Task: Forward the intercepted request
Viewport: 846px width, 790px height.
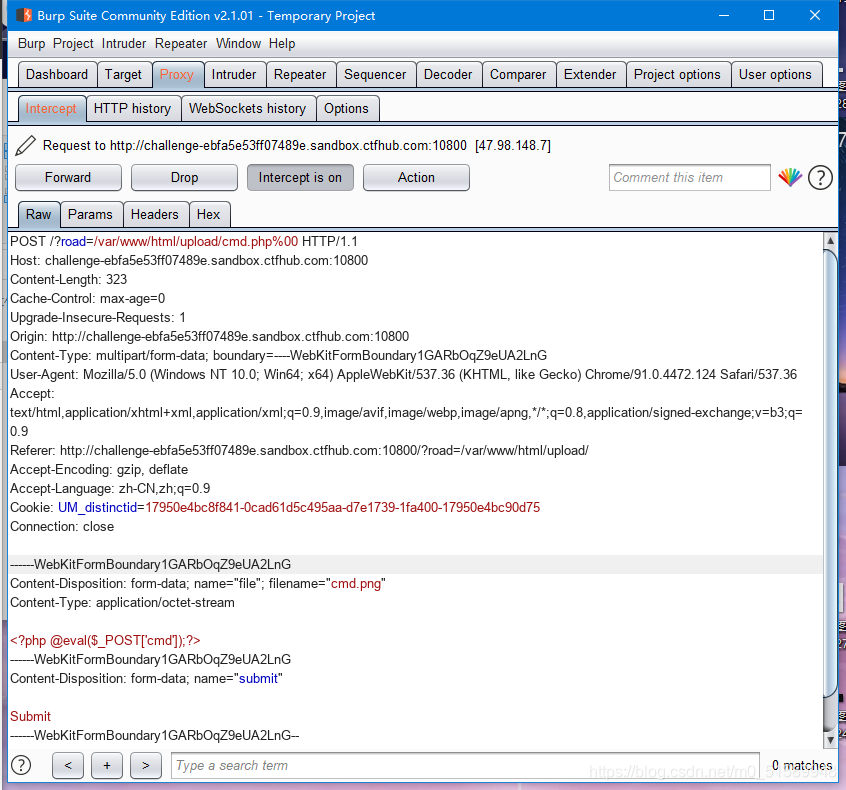Action: (x=68, y=178)
